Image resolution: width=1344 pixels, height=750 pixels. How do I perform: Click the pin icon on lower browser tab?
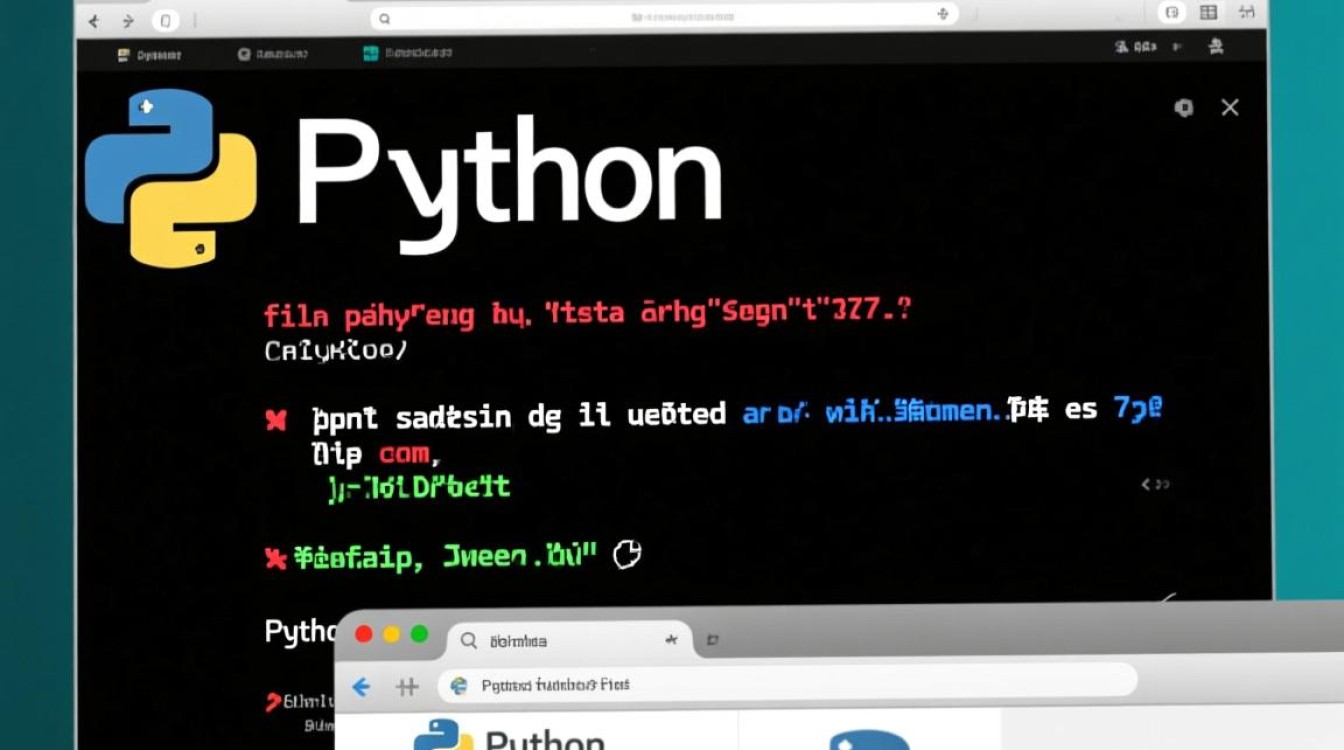tap(672, 639)
